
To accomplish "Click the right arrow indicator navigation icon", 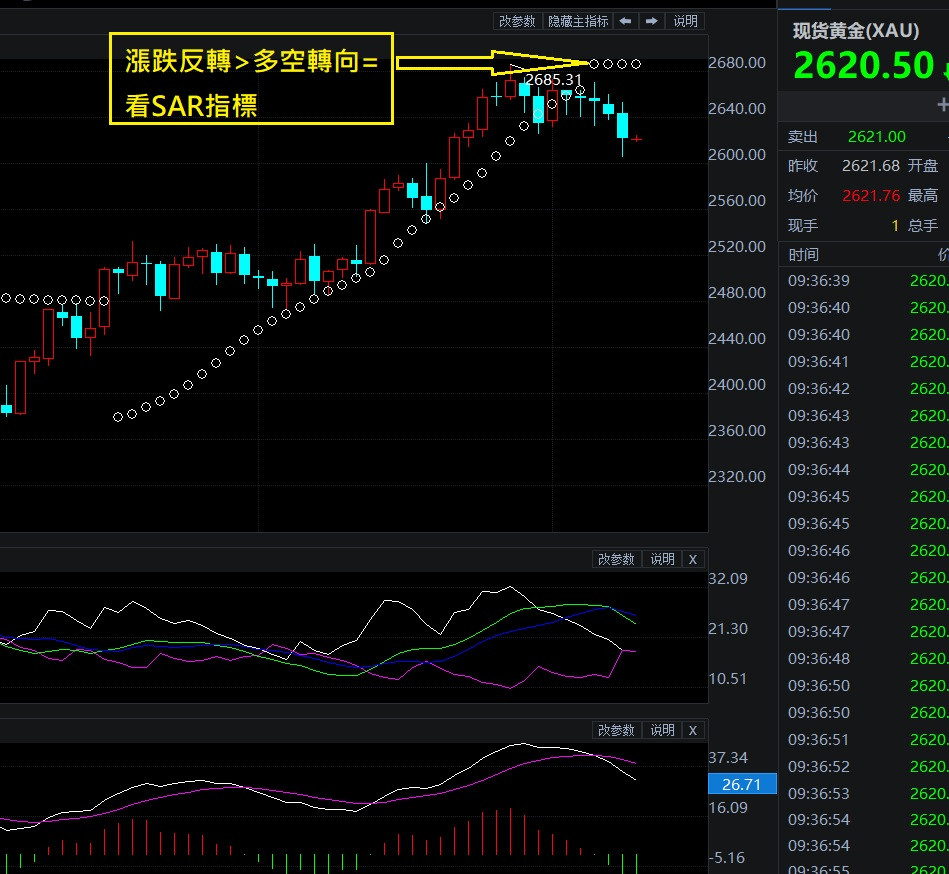I will point(651,20).
